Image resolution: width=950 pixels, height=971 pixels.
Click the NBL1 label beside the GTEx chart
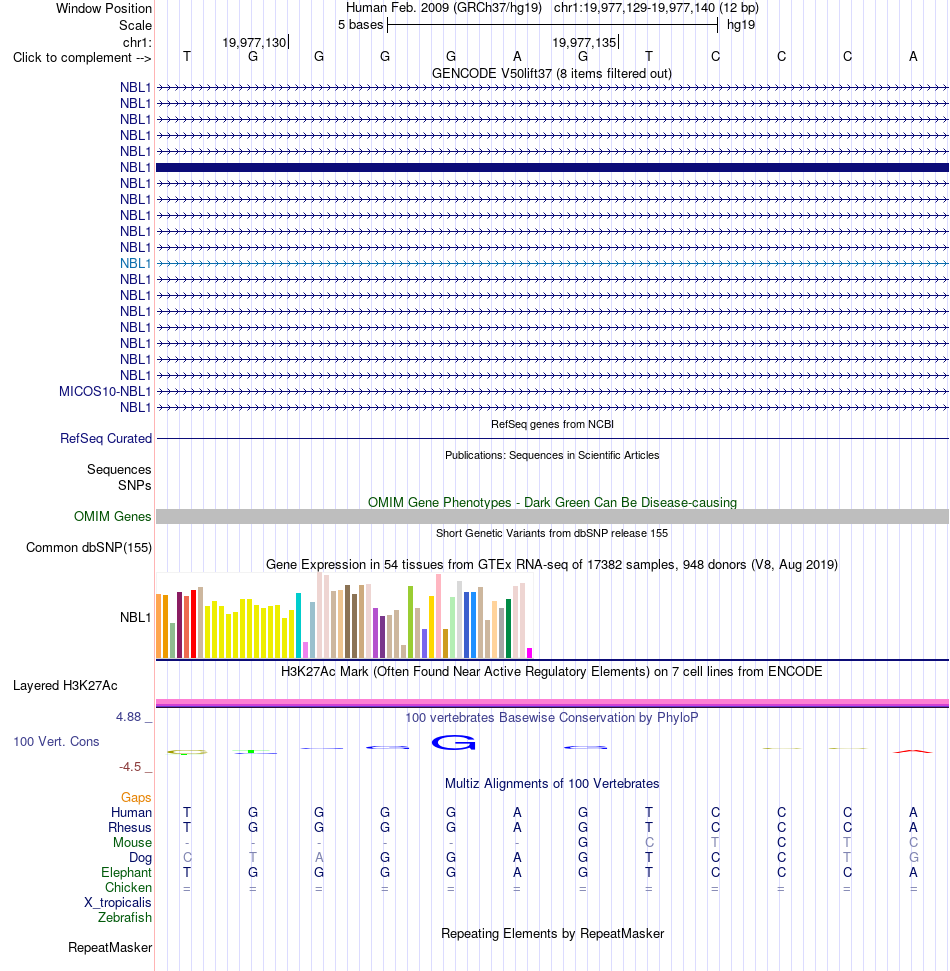tap(136, 617)
